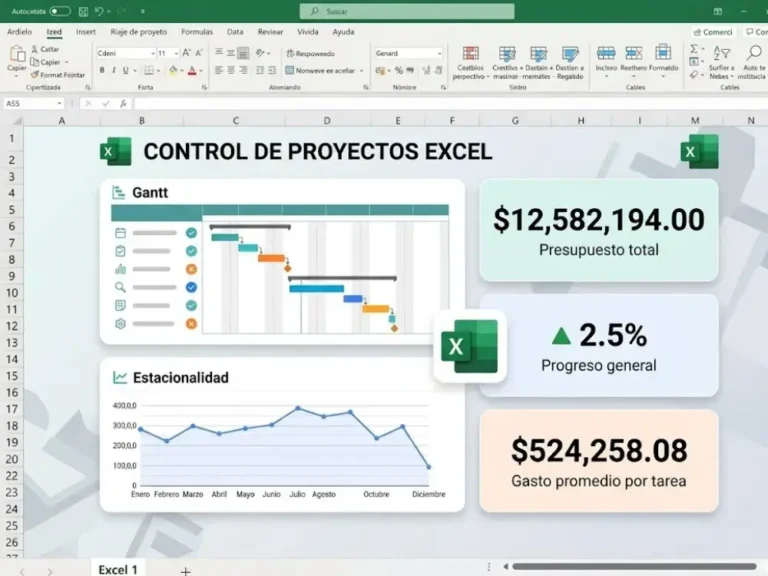The height and width of the screenshot is (576, 768).
Task: Click the Cattar scissors cut button
Action: coord(45,49)
